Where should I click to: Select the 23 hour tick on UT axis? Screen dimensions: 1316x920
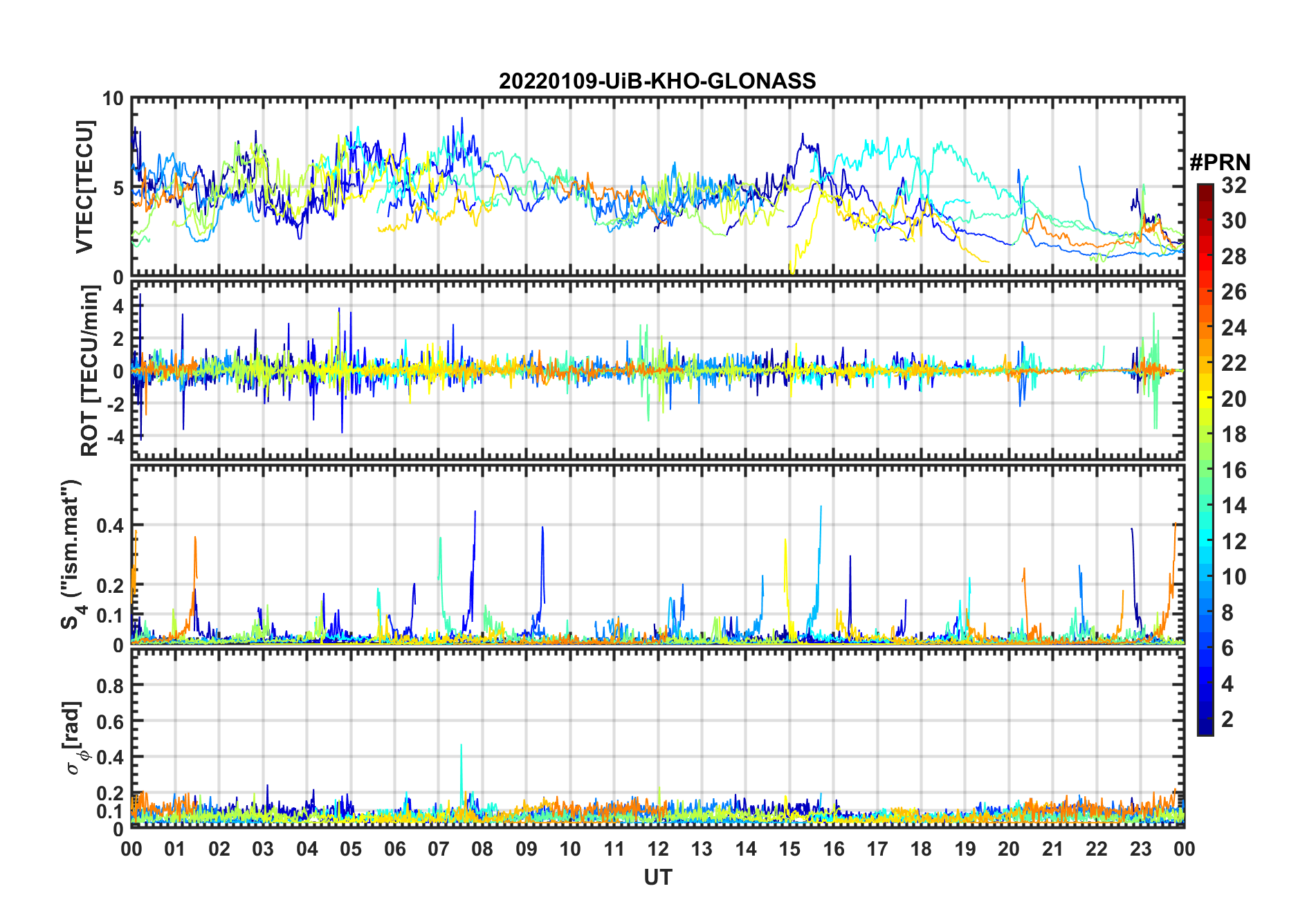(x=1141, y=849)
